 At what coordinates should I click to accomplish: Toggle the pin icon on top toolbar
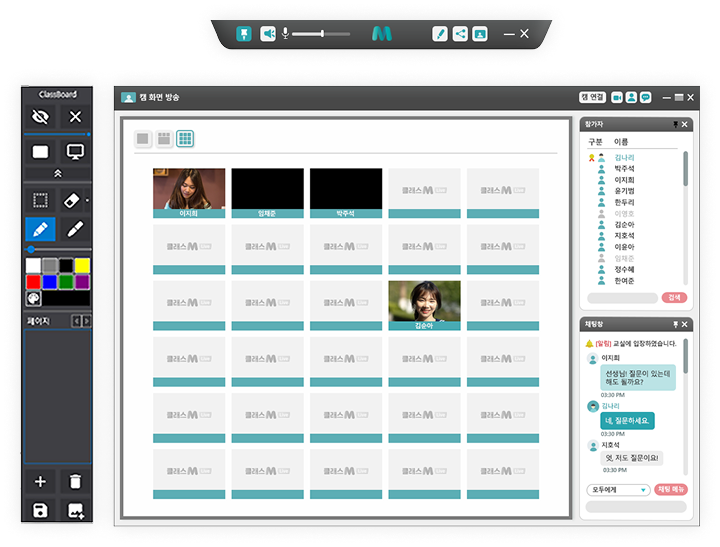click(x=243, y=34)
